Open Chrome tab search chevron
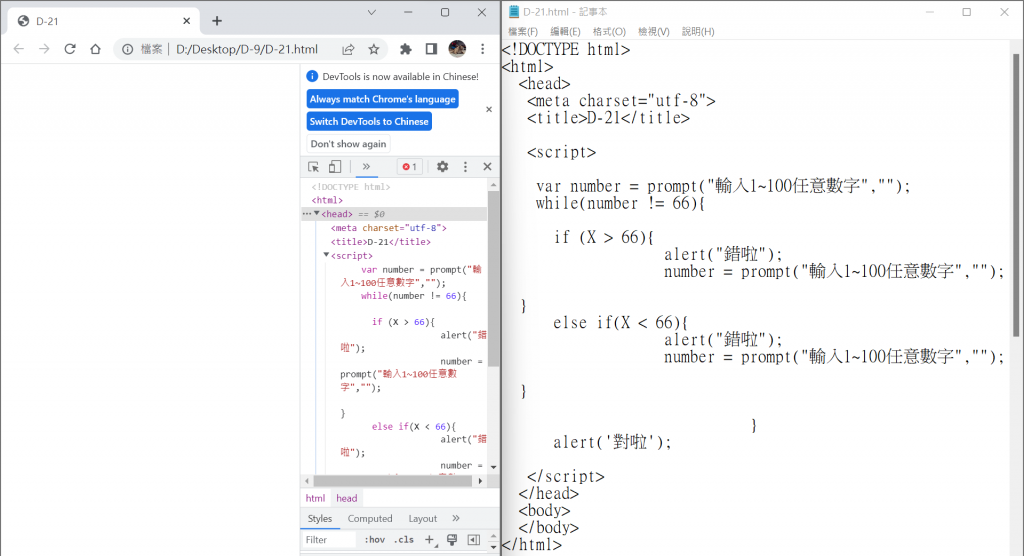This screenshot has height=556, width=1024. pos(372,12)
